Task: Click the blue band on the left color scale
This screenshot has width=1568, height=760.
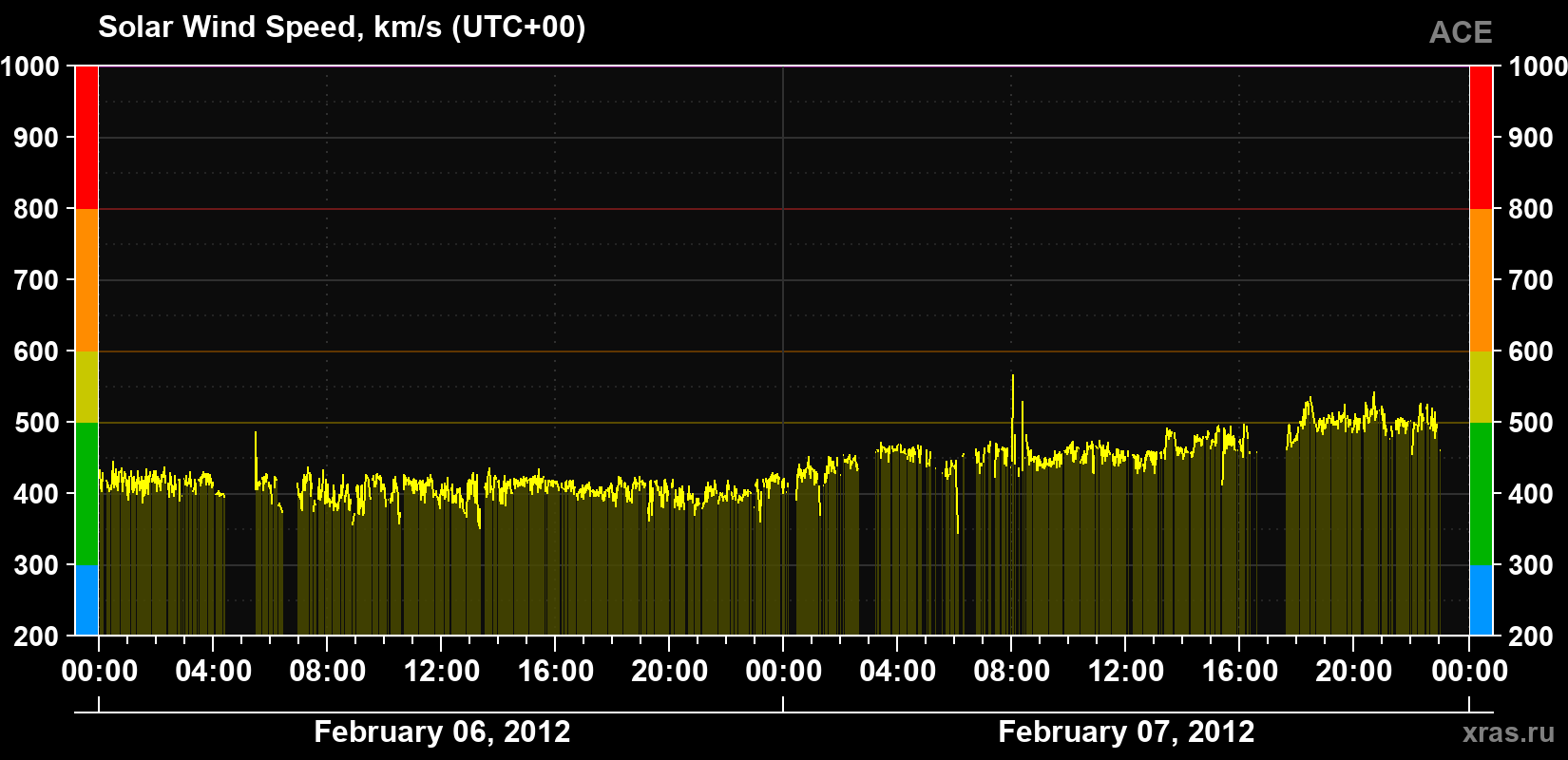Action: [x=86, y=600]
